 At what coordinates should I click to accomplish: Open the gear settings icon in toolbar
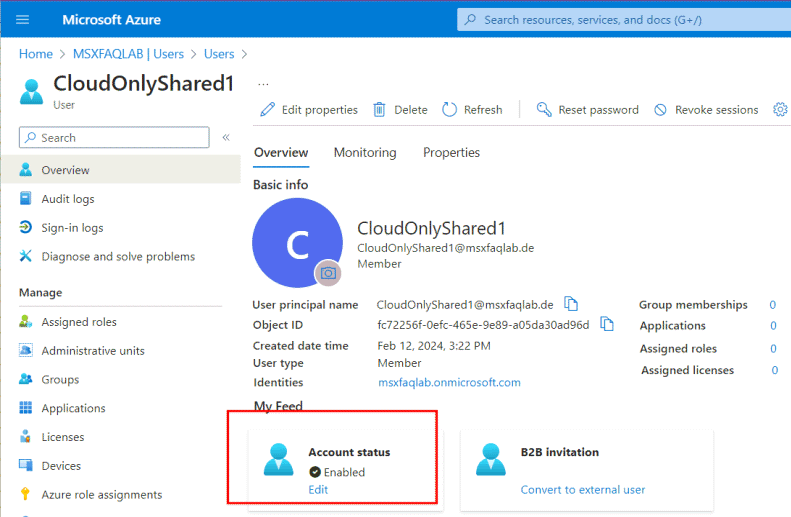click(780, 109)
